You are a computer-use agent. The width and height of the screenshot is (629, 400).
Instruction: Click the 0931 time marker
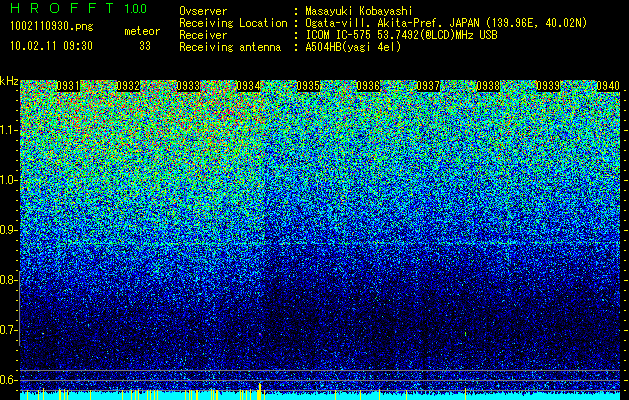[x=68, y=86]
